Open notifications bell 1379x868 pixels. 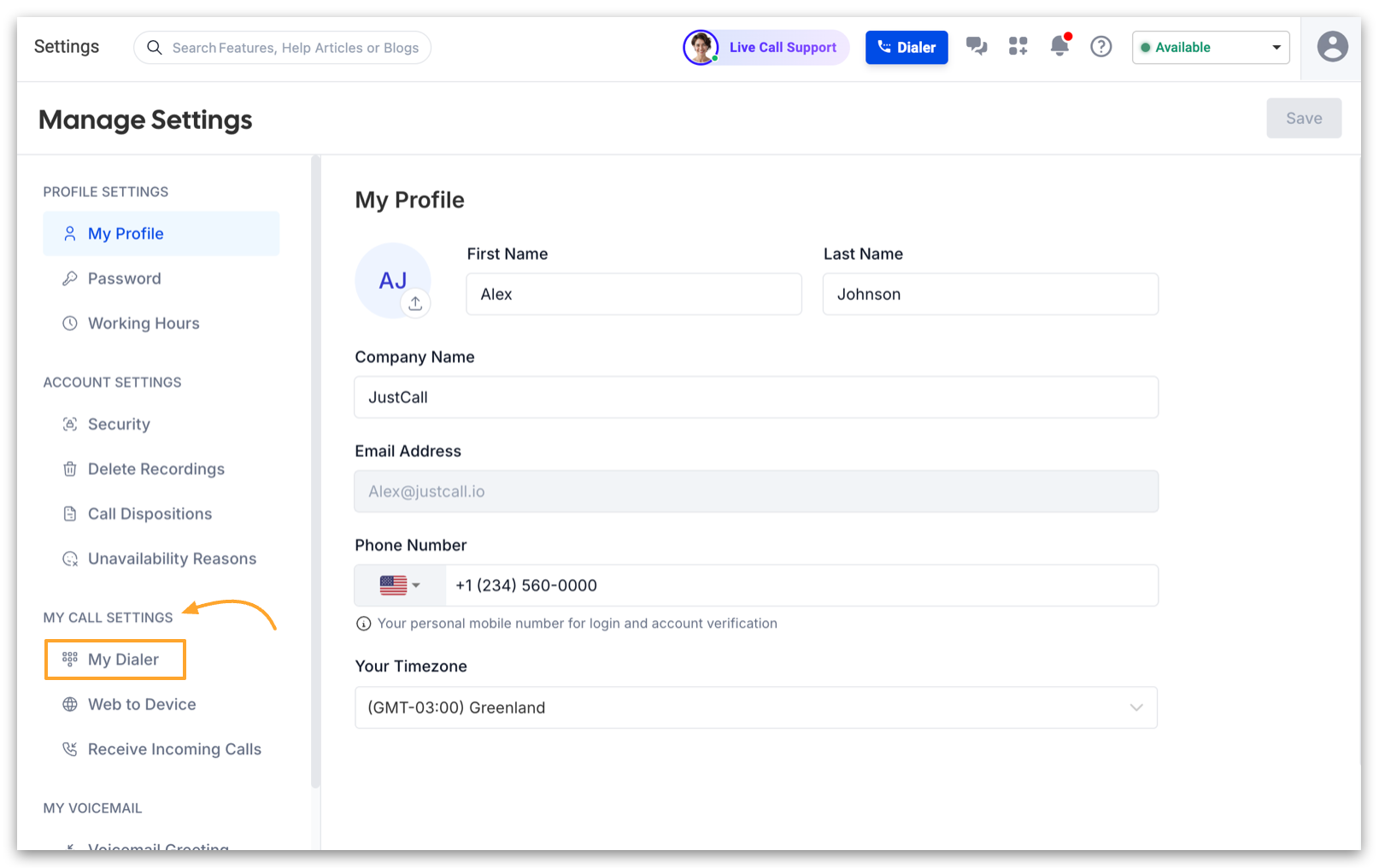point(1060,44)
